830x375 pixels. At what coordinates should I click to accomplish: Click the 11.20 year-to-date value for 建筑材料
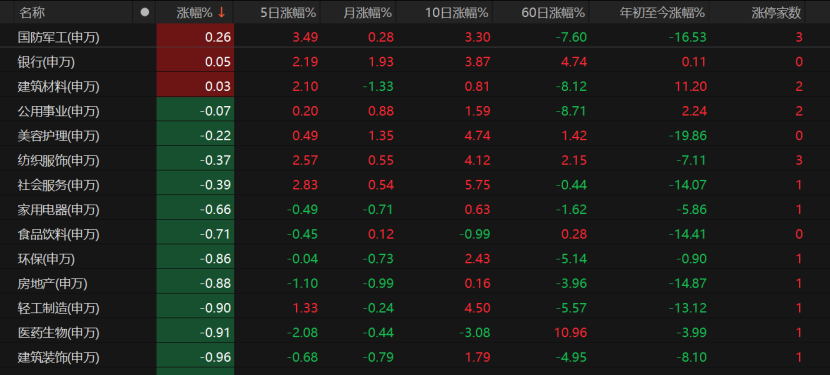tap(691, 86)
